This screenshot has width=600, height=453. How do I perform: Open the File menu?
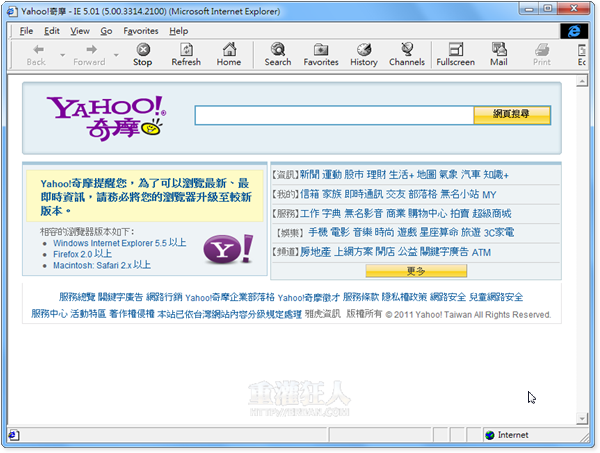pos(26,31)
